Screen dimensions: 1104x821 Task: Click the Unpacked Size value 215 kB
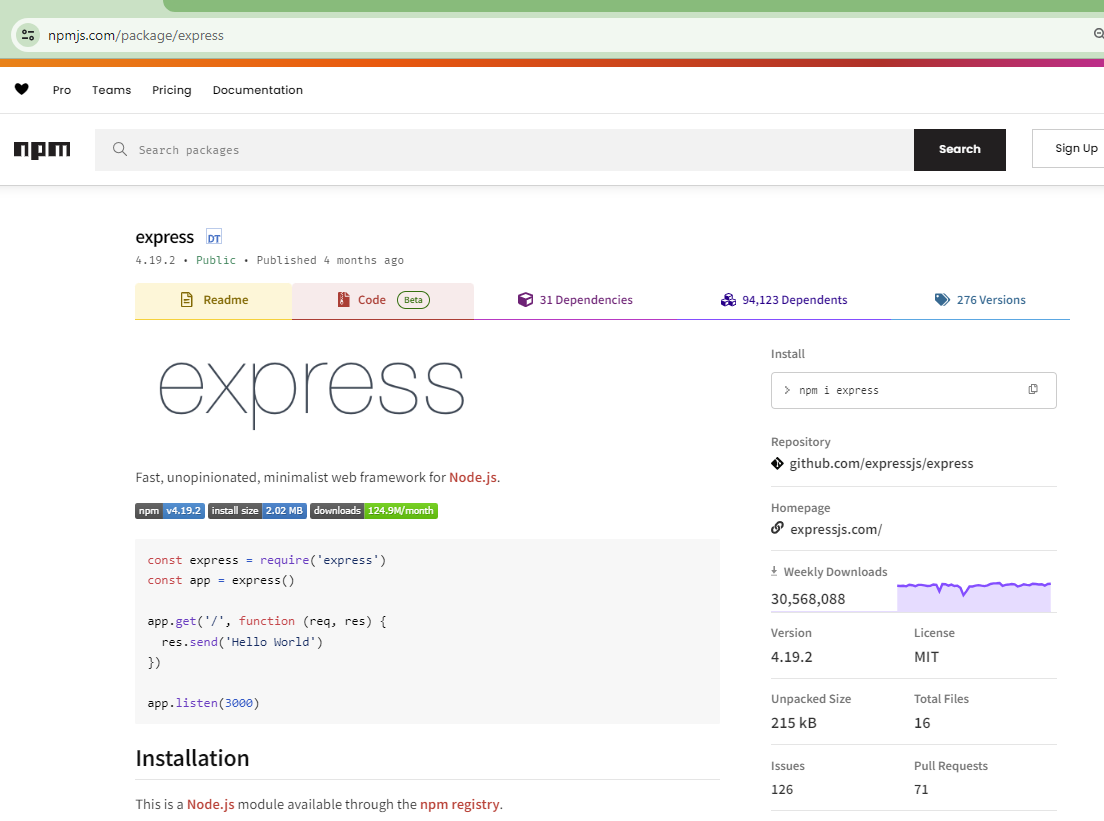pos(794,723)
